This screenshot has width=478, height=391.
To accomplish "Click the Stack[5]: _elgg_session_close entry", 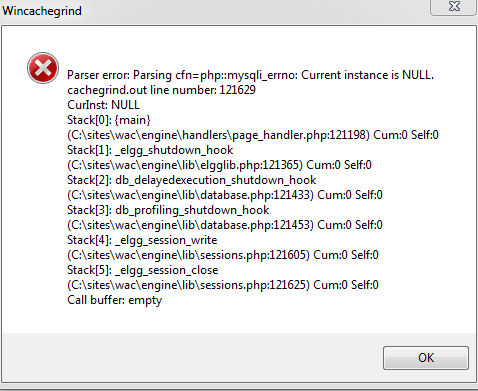I will click(x=143, y=270).
